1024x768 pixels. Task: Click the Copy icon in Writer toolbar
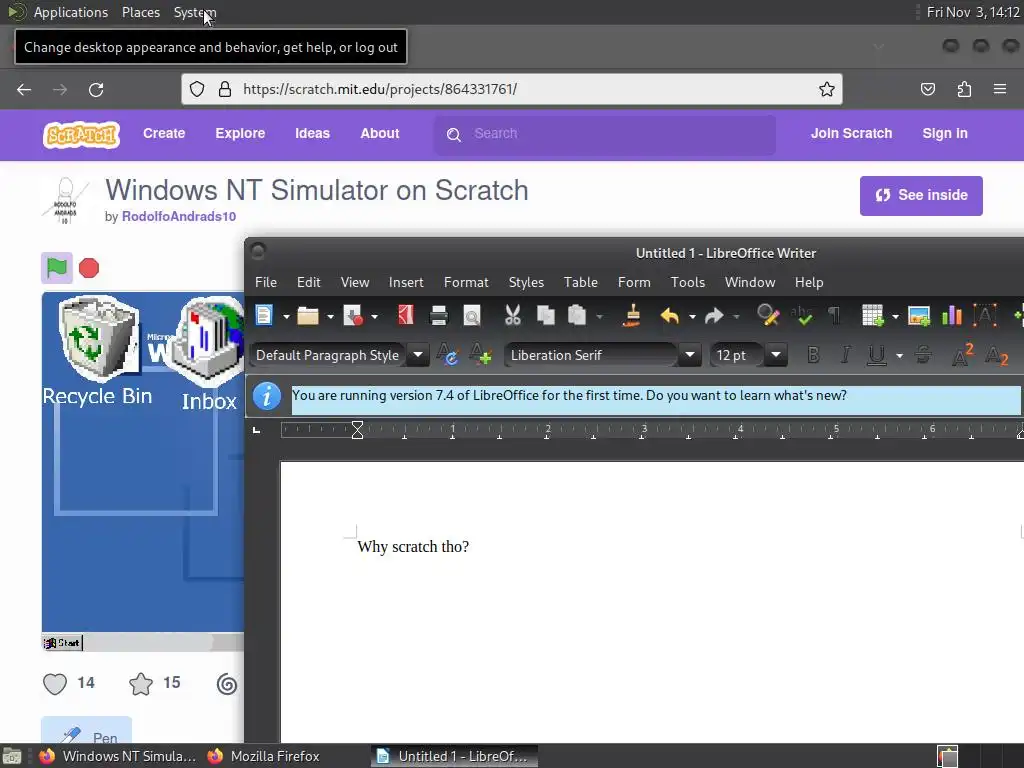click(545, 316)
